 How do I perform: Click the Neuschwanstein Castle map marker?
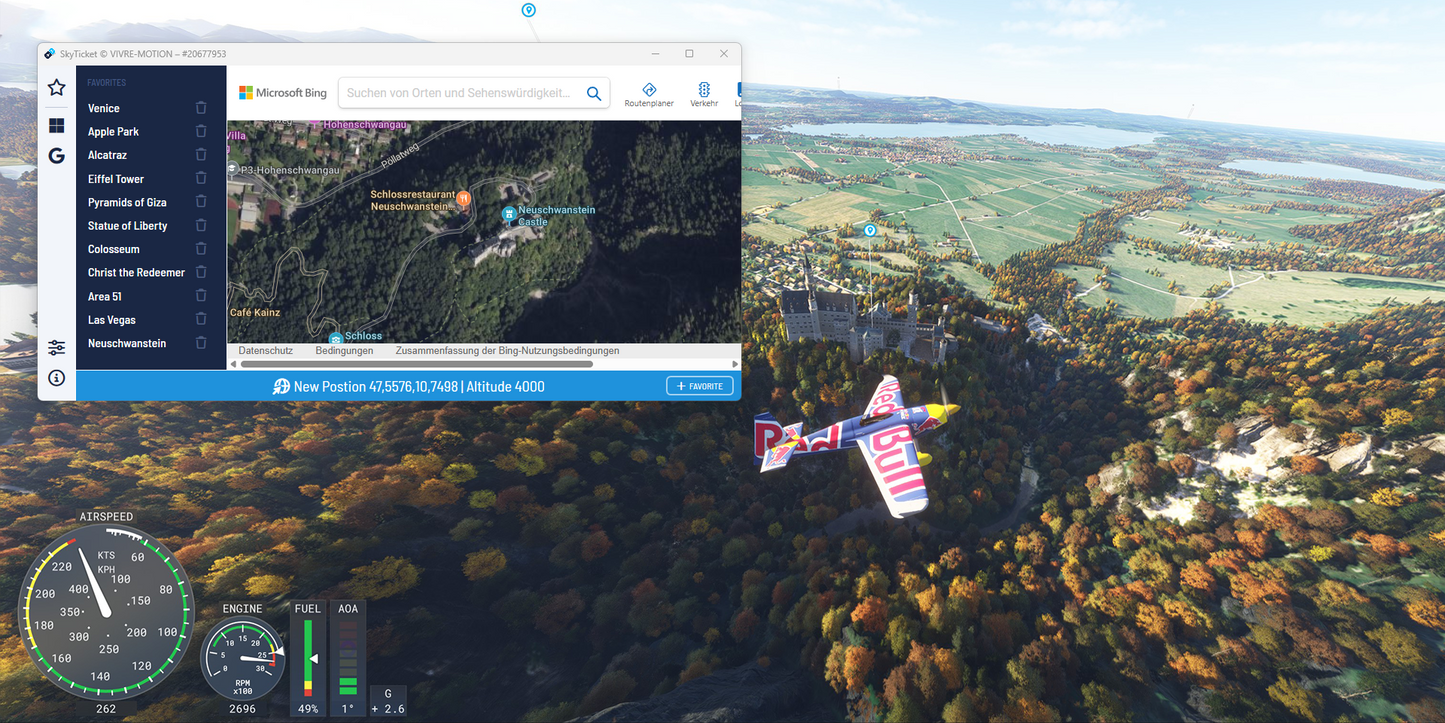pos(508,213)
